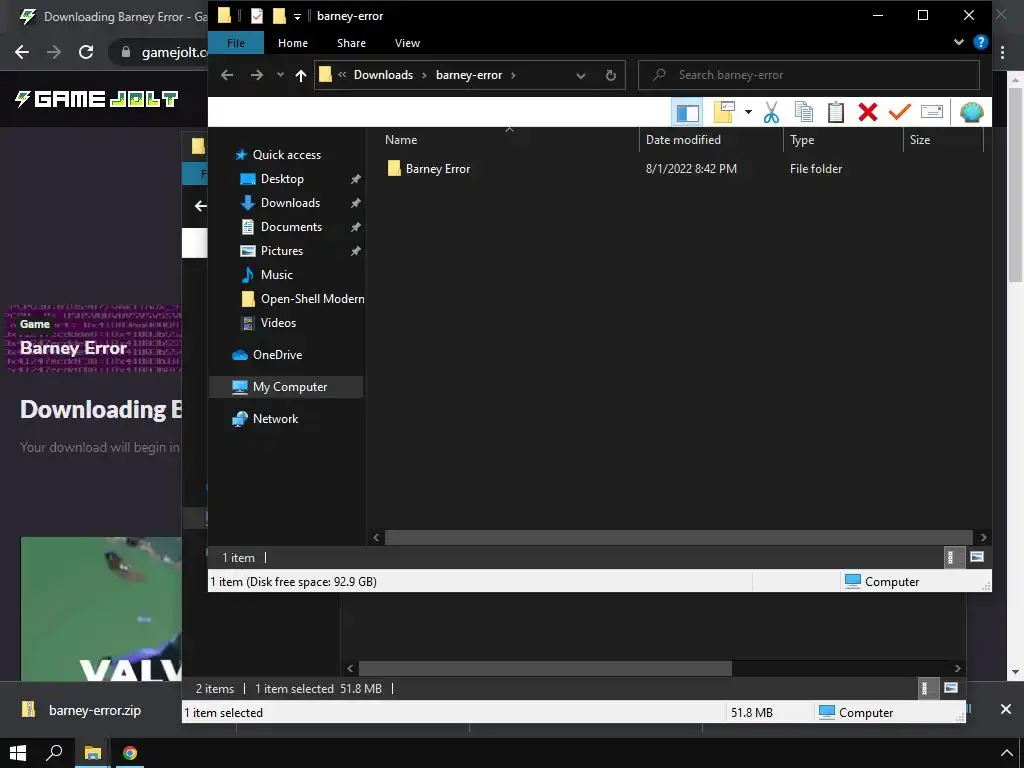Switch to the Share ribbon tab
1024x768 pixels.
pos(351,43)
